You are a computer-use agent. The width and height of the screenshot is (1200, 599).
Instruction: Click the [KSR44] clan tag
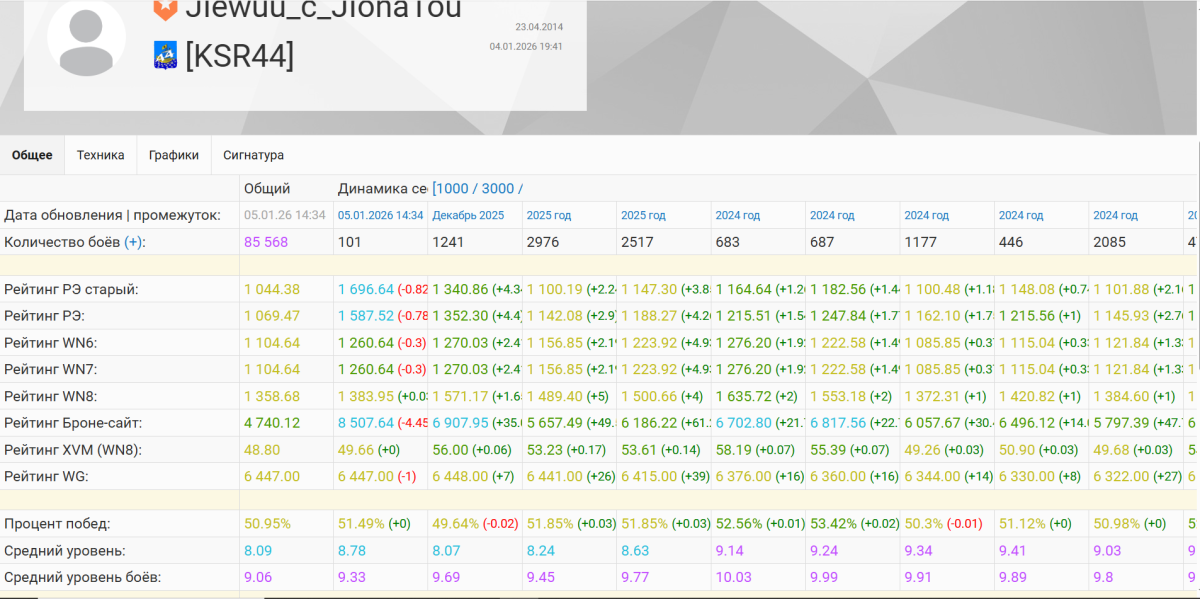pos(240,56)
